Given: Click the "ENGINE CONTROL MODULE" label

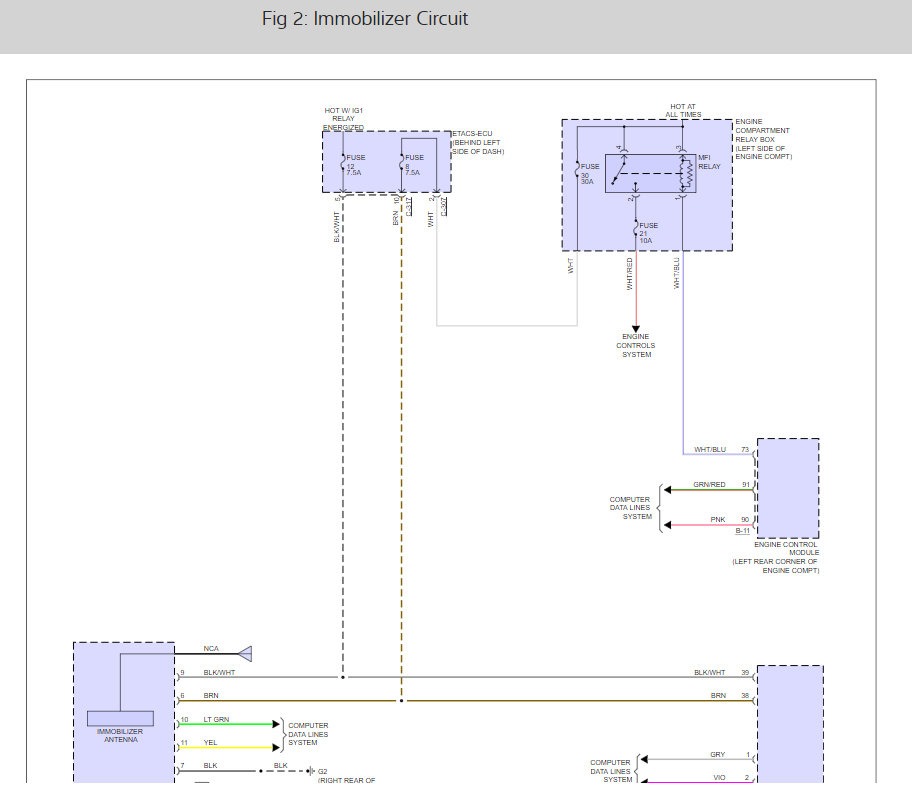Looking at the screenshot, I should [786, 549].
